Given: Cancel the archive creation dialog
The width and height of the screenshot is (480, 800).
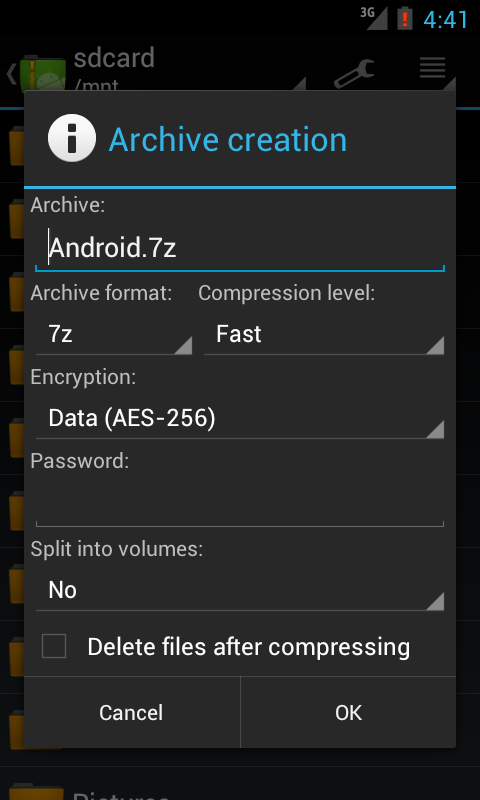Looking at the screenshot, I should pyautogui.click(x=132, y=712).
